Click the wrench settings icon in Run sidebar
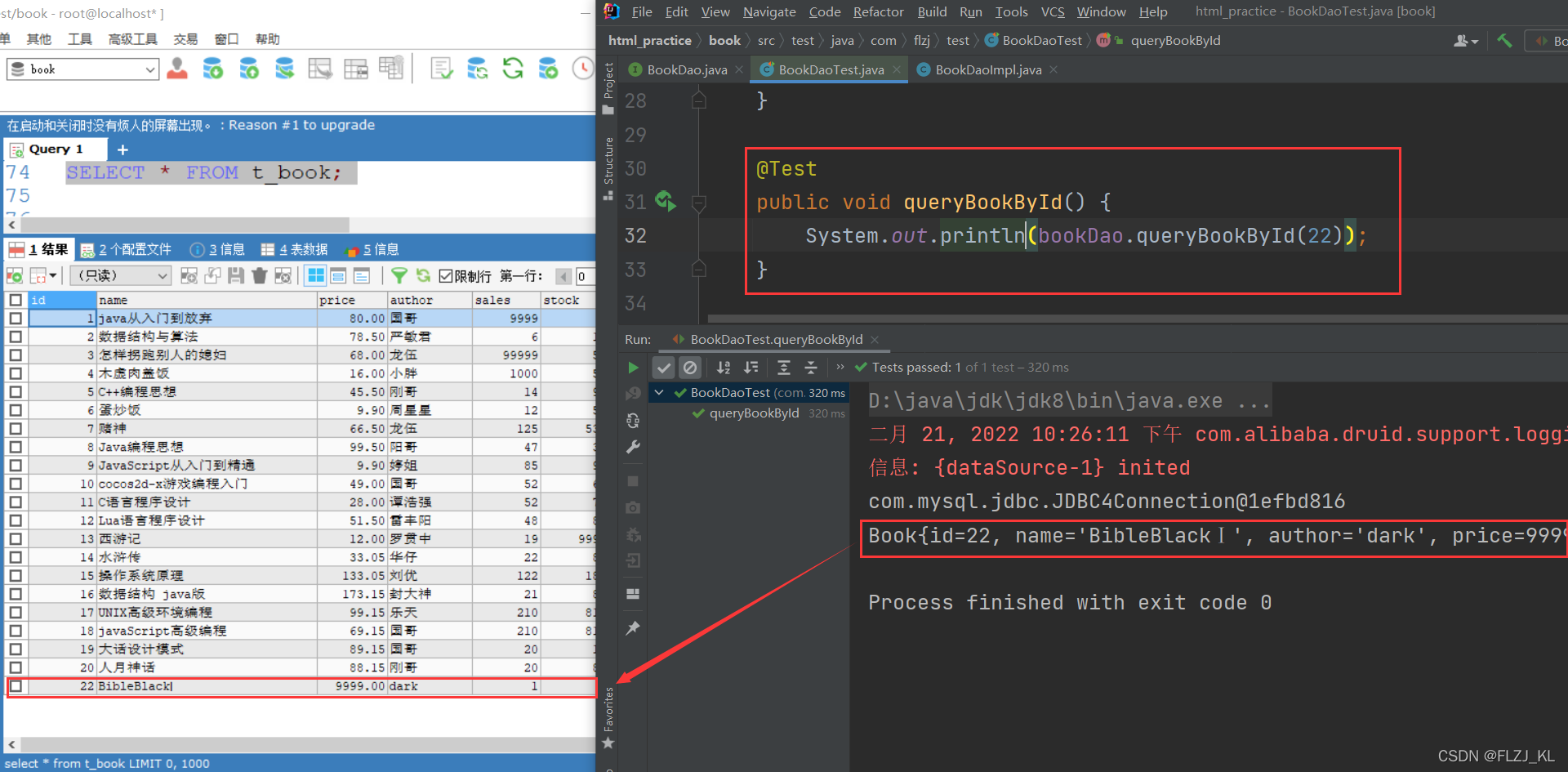This screenshot has width=1568, height=772. [x=633, y=447]
